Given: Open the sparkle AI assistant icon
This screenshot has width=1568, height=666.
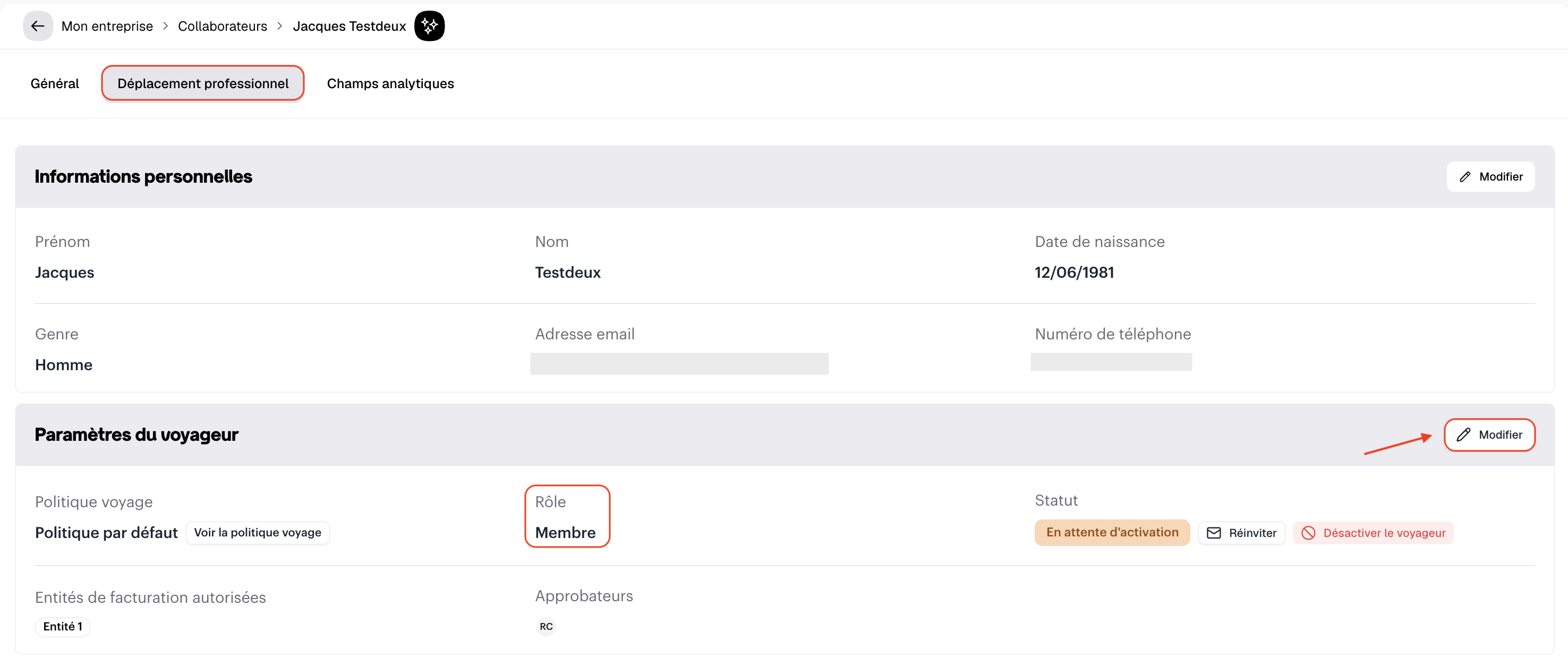Looking at the screenshot, I should click(x=429, y=25).
